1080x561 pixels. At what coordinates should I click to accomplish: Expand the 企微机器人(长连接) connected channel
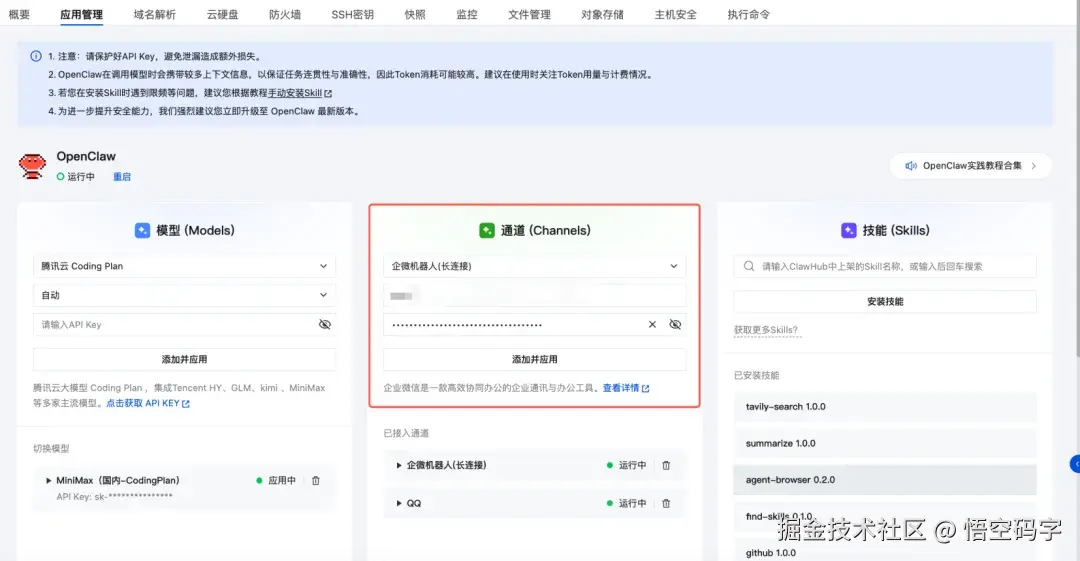(399, 465)
